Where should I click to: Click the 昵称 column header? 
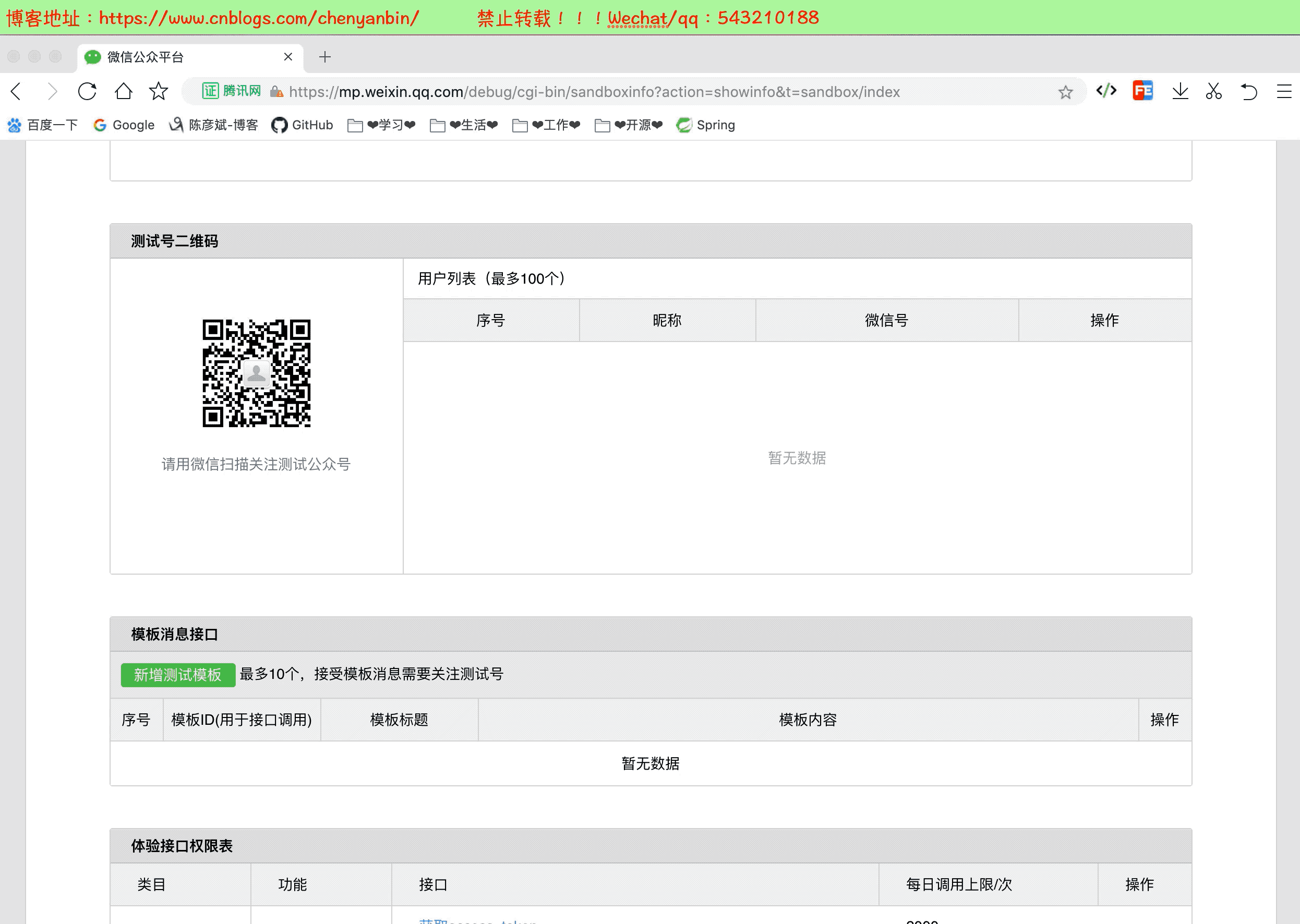667,320
